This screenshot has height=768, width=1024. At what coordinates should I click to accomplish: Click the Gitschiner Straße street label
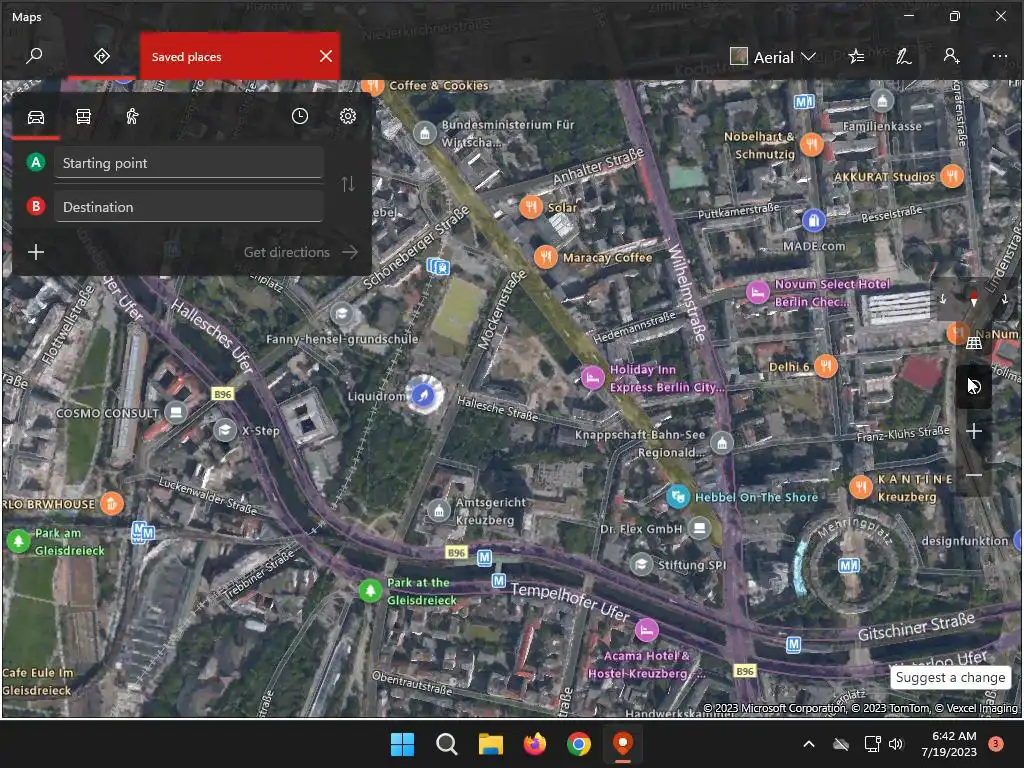(x=916, y=626)
